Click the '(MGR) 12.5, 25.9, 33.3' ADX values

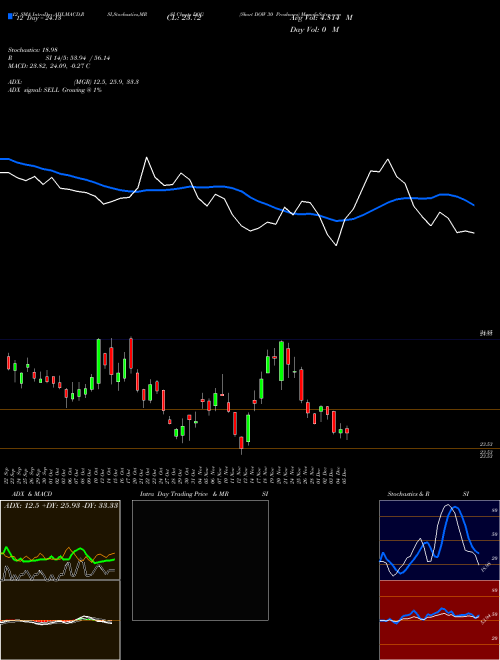[x=106, y=82]
